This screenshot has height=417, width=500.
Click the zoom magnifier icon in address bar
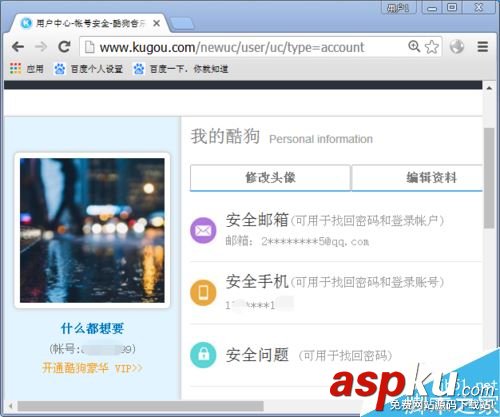tap(414, 46)
